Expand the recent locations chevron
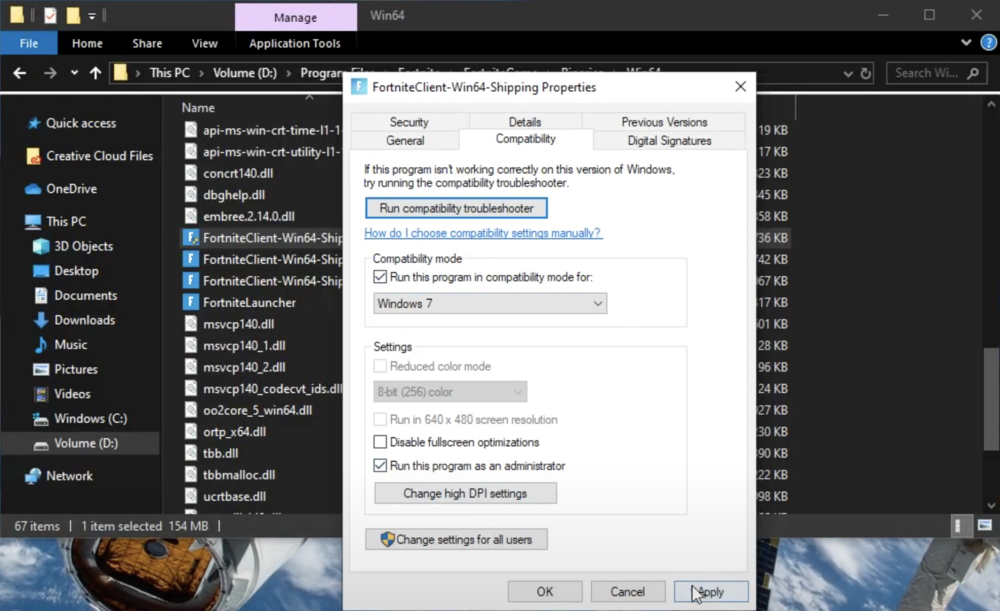 coord(74,73)
